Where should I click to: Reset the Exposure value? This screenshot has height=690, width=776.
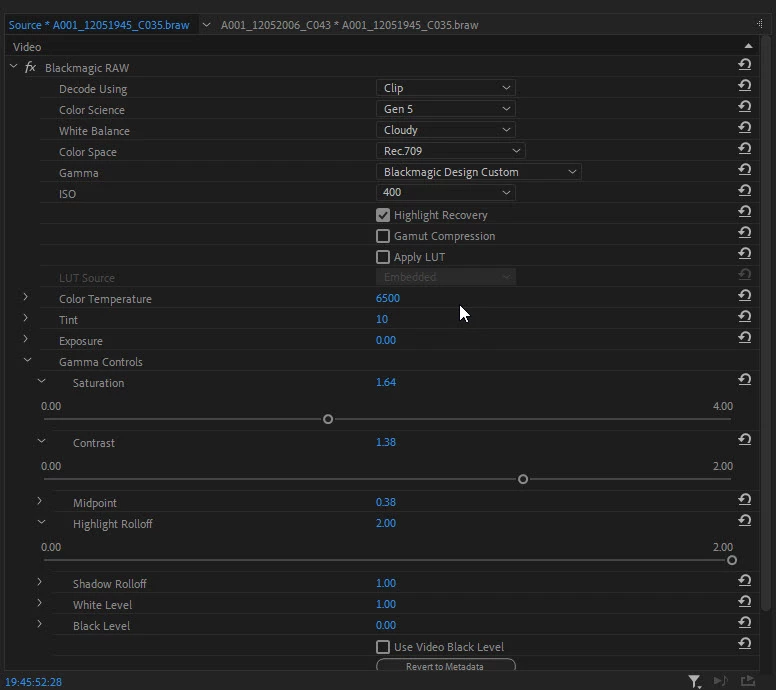[744, 338]
